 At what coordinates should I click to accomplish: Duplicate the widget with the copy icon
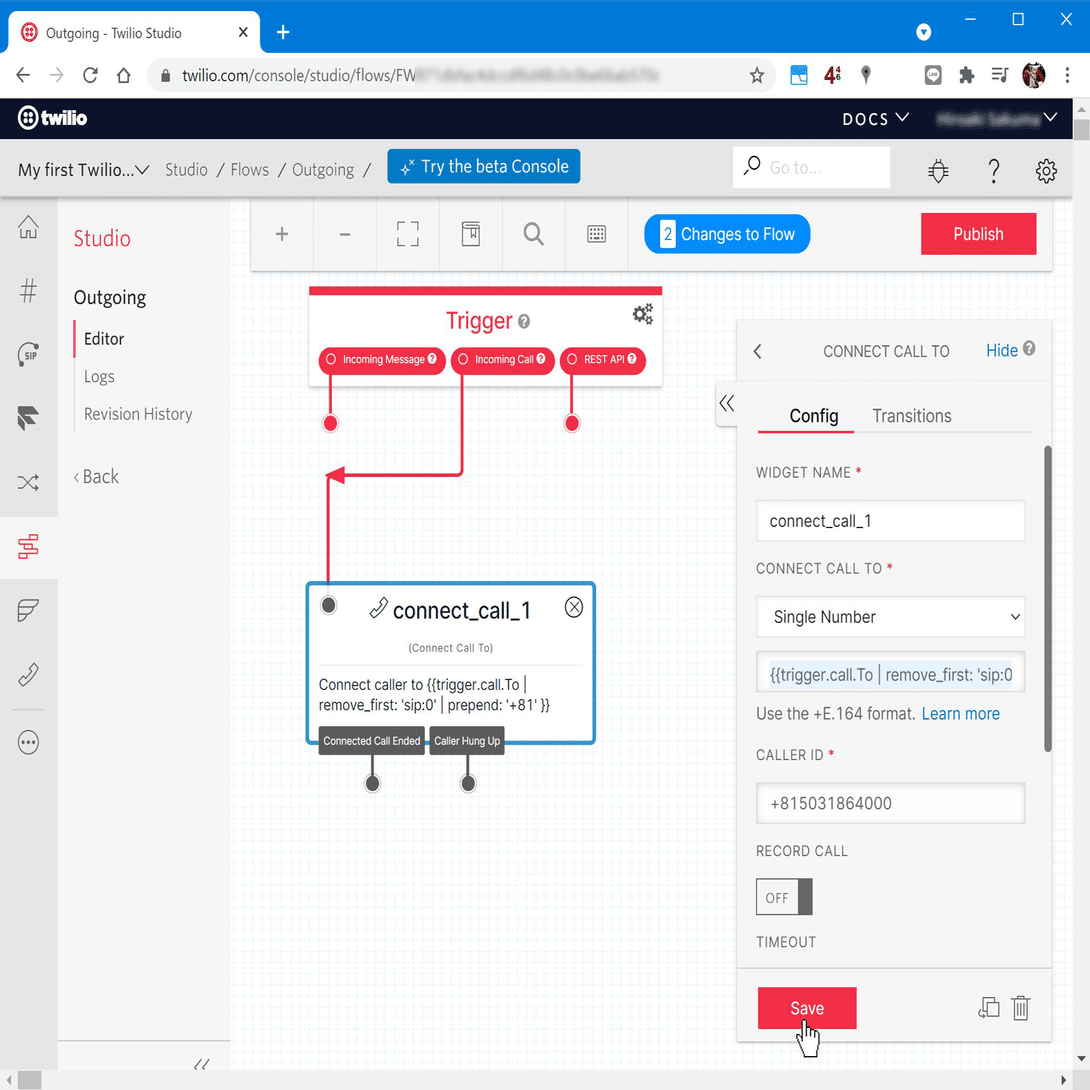coord(988,1008)
